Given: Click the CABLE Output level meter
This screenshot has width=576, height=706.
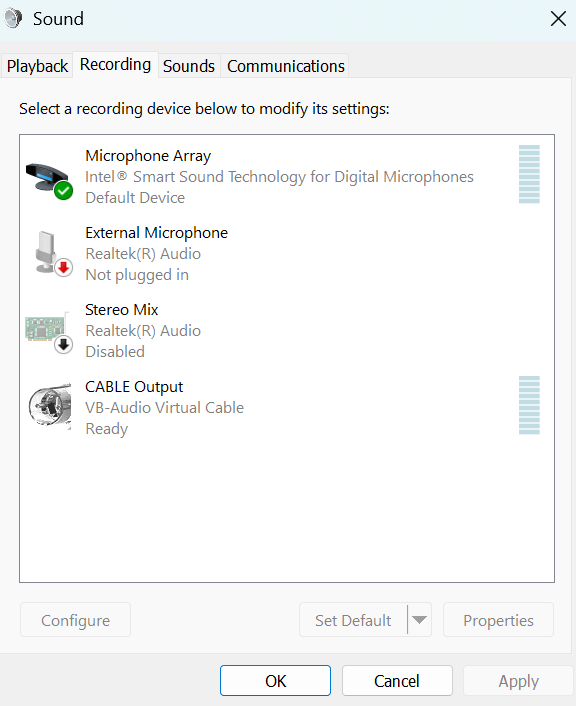Looking at the screenshot, I should tap(529, 405).
